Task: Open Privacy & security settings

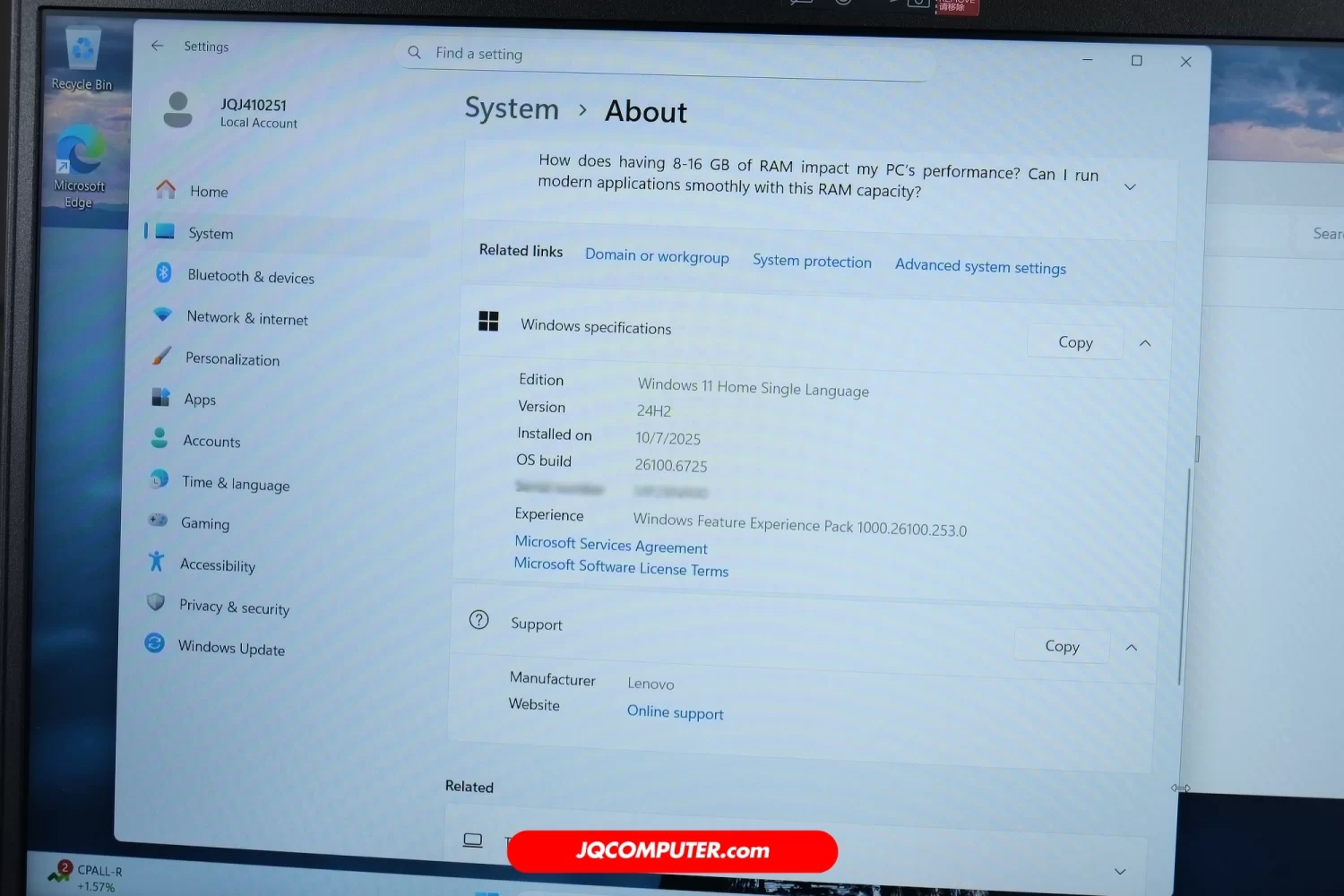Action: (233, 607)
